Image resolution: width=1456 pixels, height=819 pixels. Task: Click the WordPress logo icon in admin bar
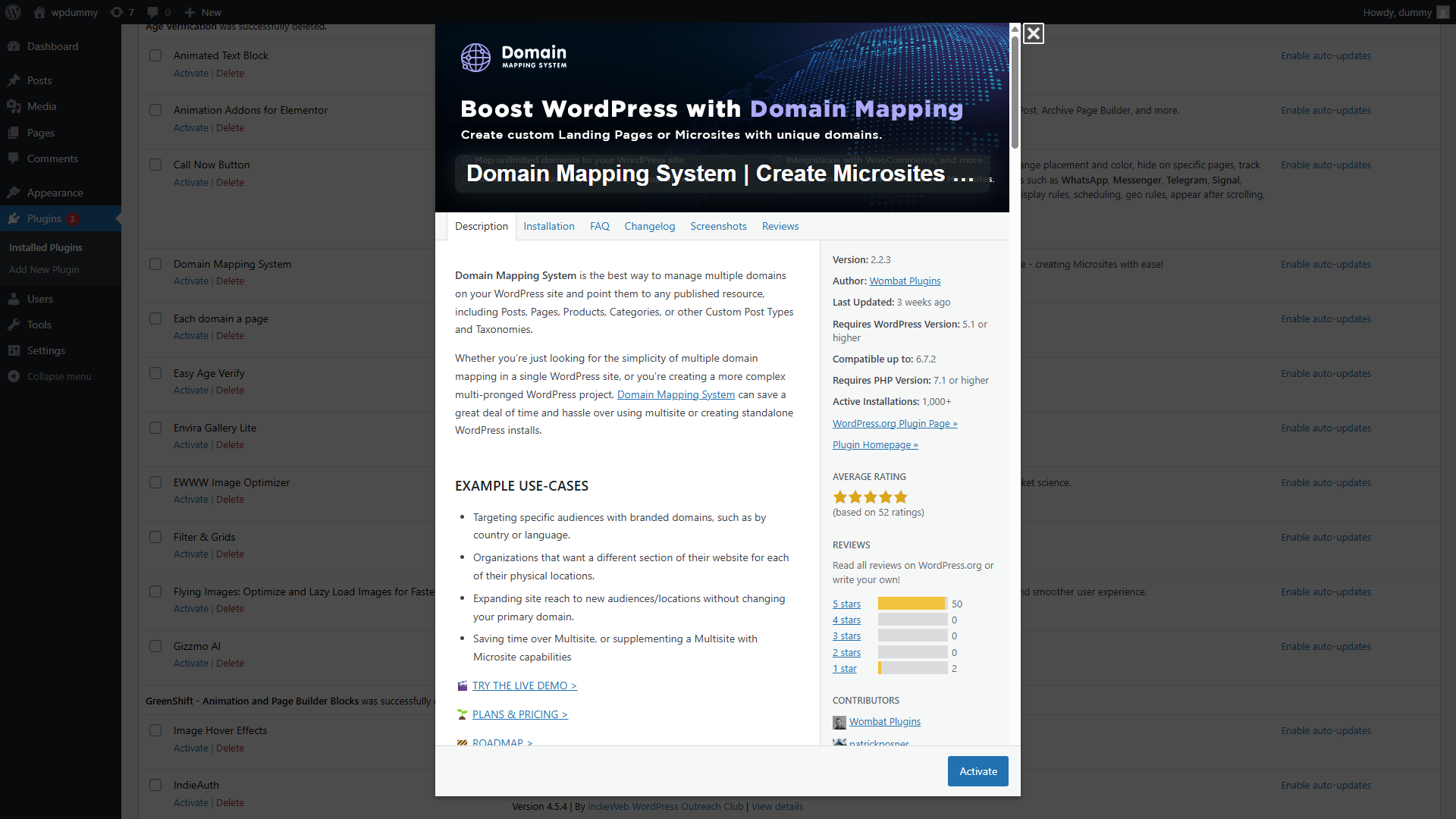pyautogui.click(x=14, y=12)
